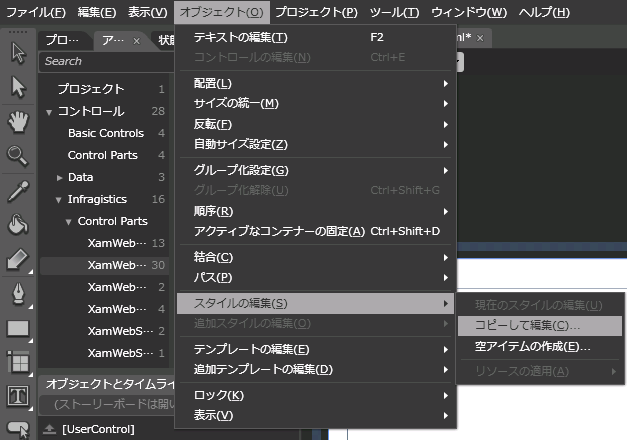Click テキストの編集(T) menu item
This screenshot has height=440, width=627.
click(240, 37)
